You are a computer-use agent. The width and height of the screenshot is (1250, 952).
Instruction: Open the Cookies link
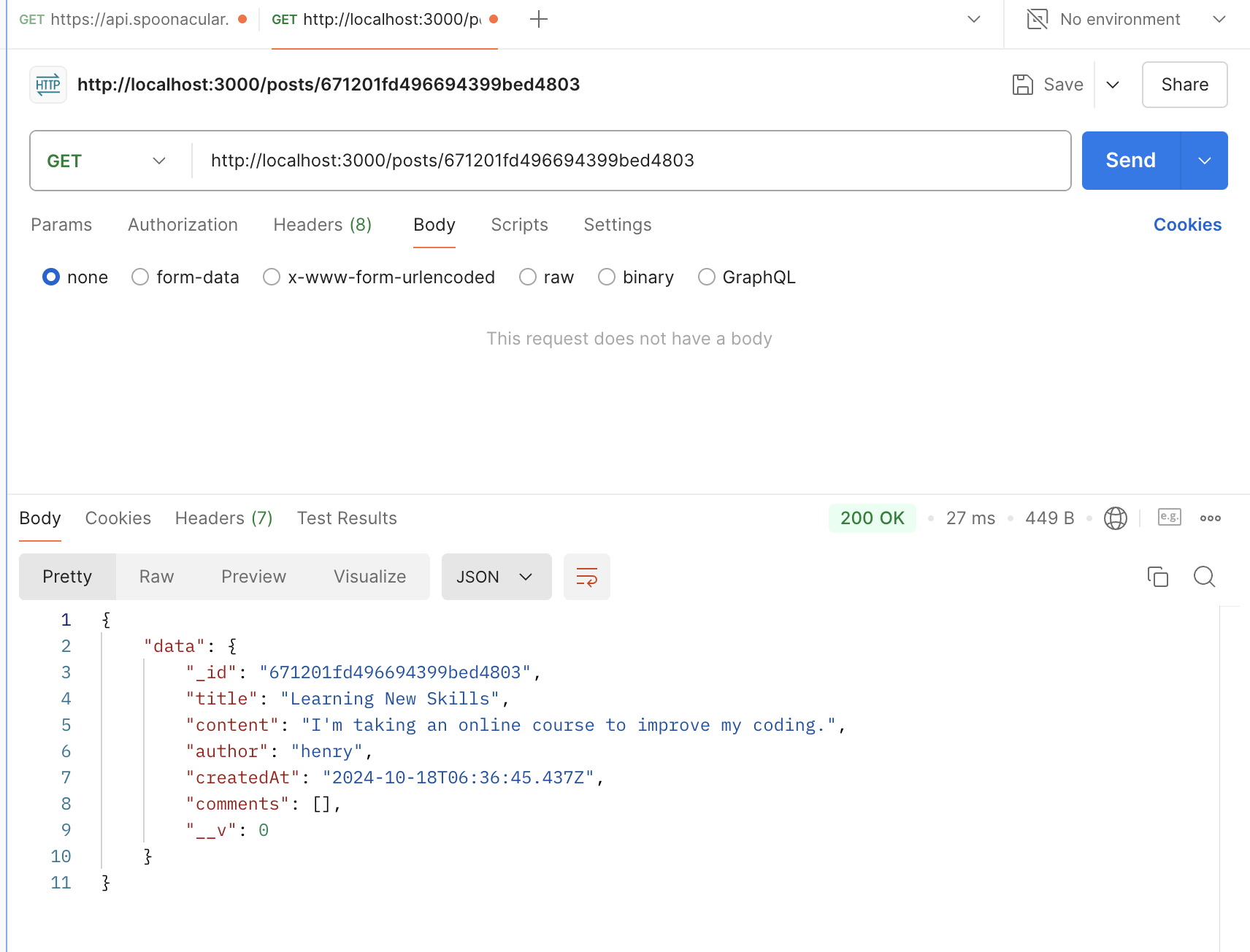pos(1187,225)
